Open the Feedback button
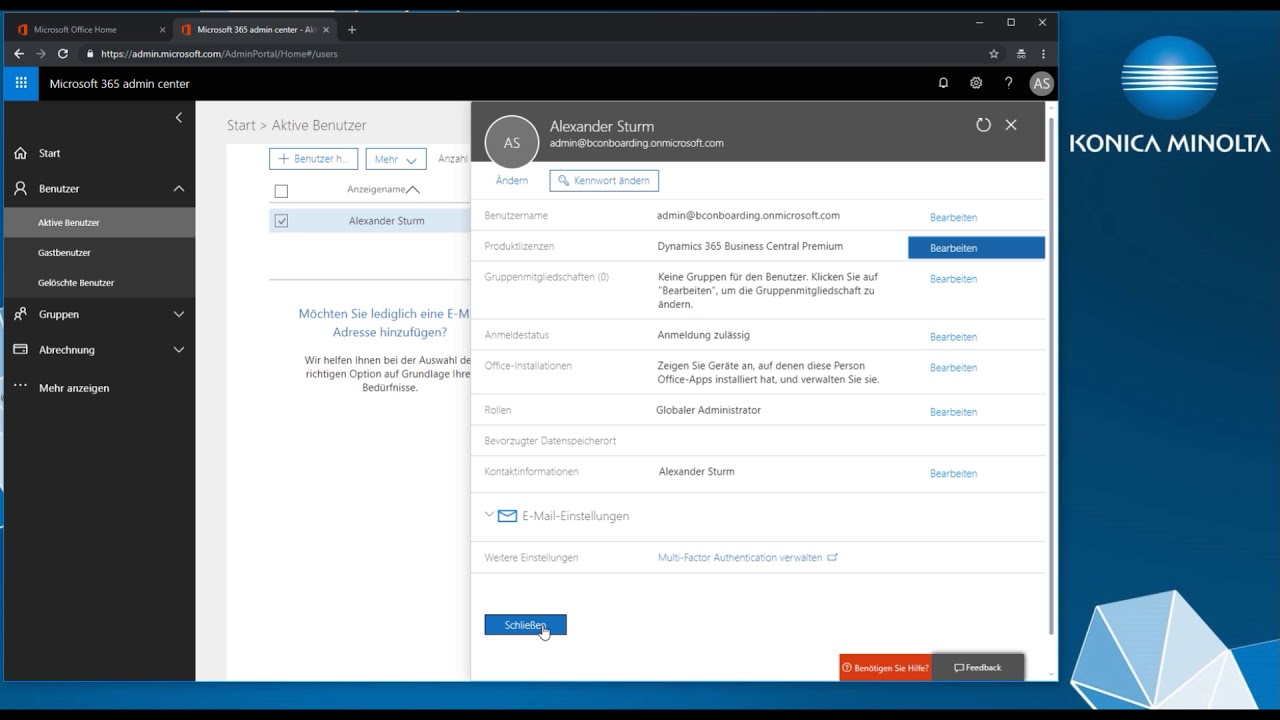 (x=978, y=667)
